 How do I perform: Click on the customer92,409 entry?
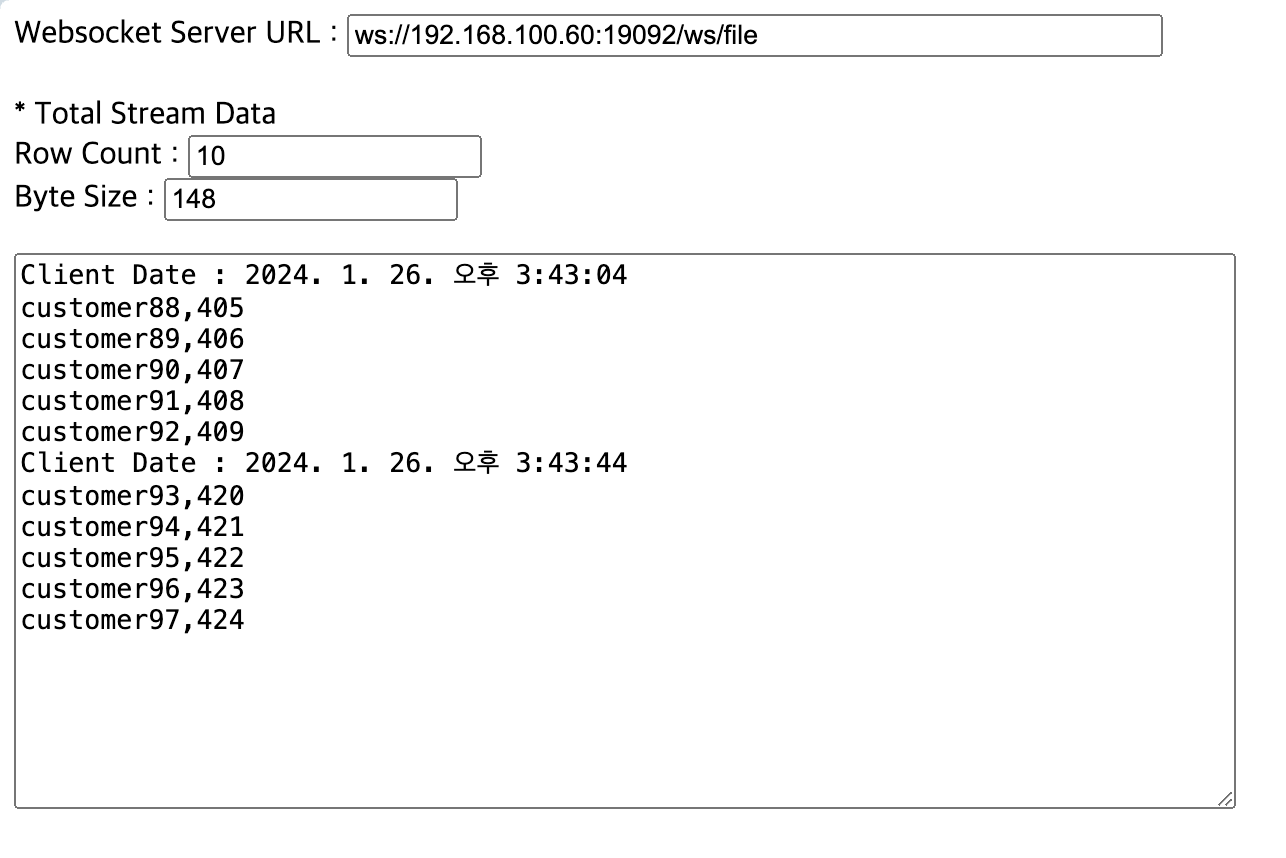click(x=132, y=432)
